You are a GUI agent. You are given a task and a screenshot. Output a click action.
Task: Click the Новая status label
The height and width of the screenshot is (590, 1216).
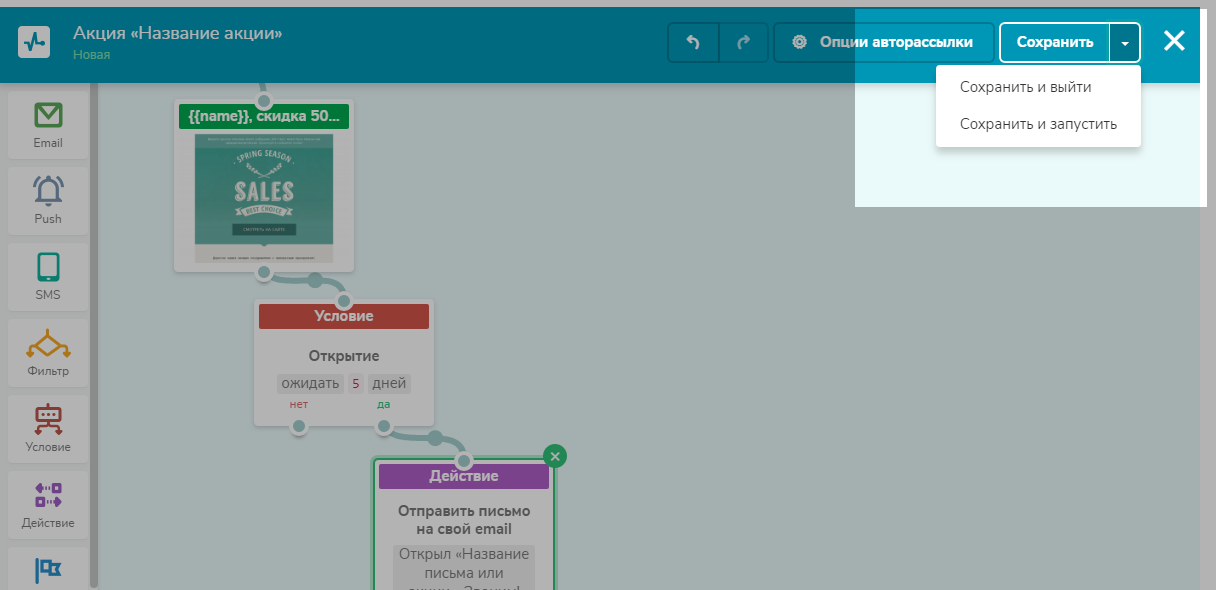pos(91,55)
